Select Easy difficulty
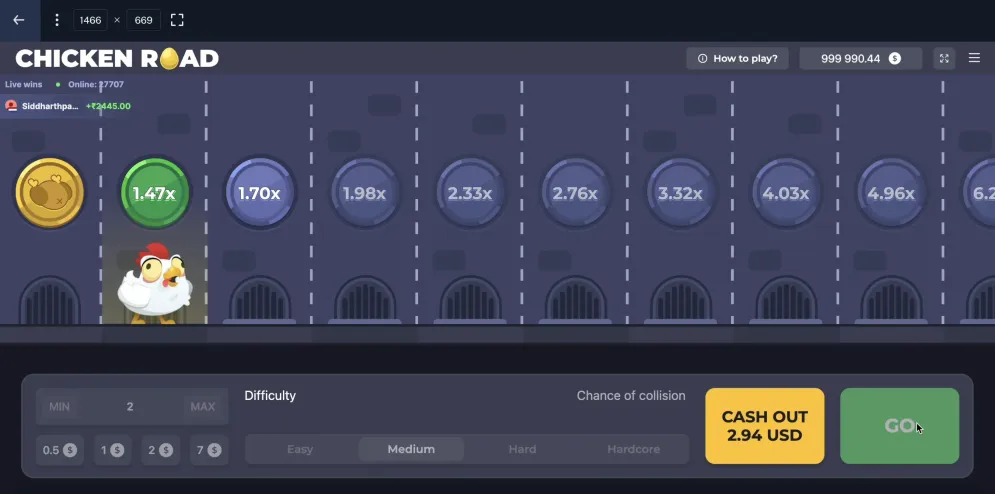 (300, 449)
